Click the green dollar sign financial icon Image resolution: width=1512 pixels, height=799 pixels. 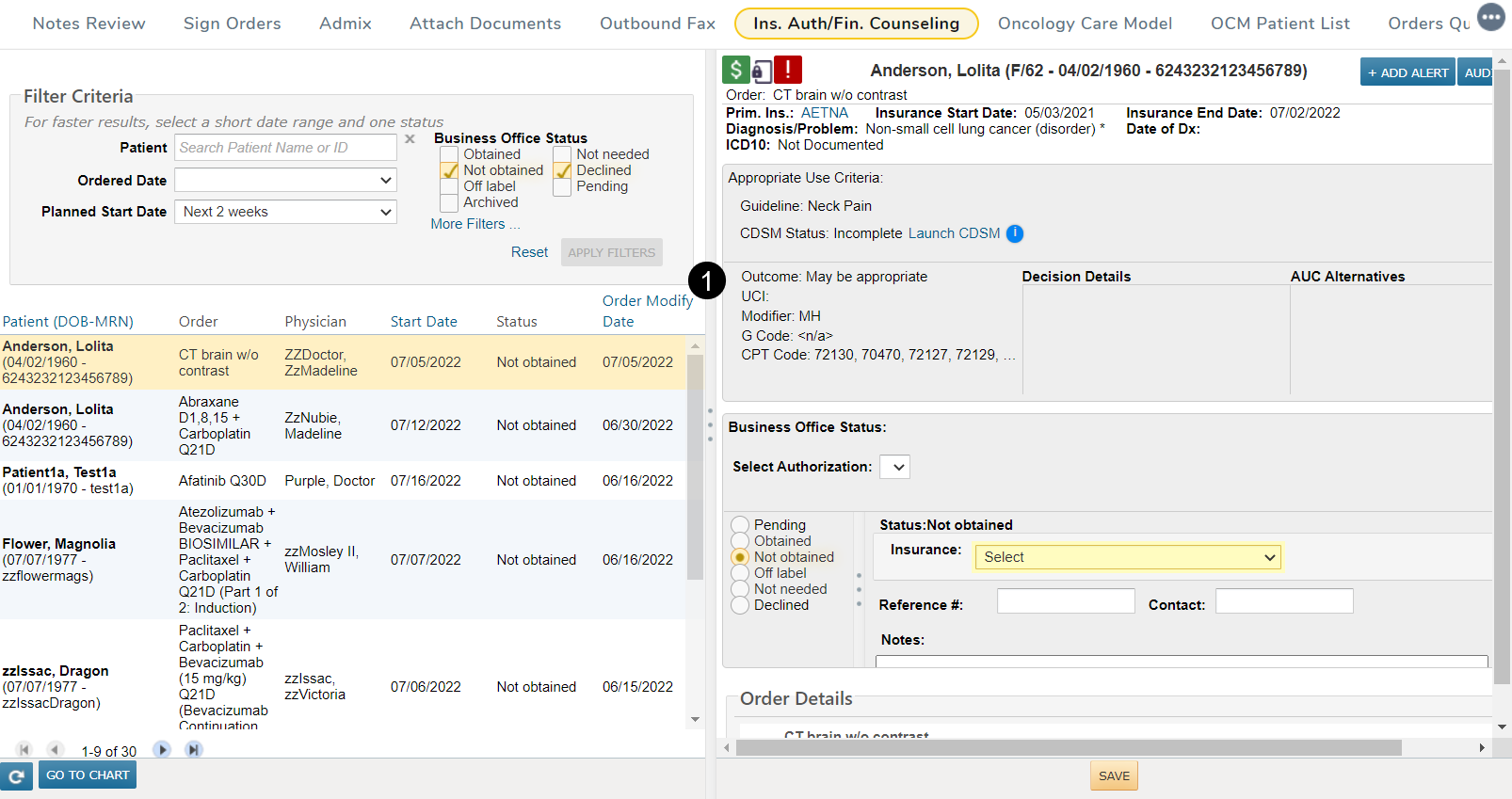click(735, 70)
